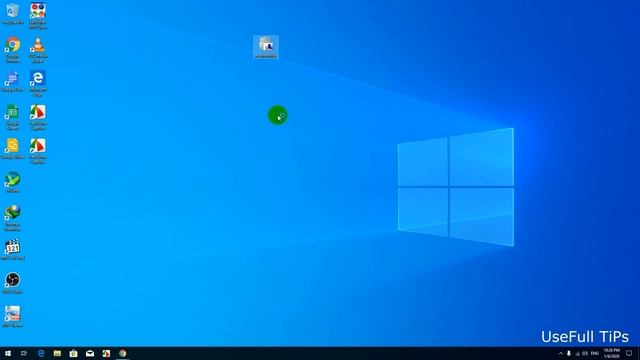Screen dimensions: 640x360
Task: Click the ENG language indicator
Action: click(x=595, y=353)
